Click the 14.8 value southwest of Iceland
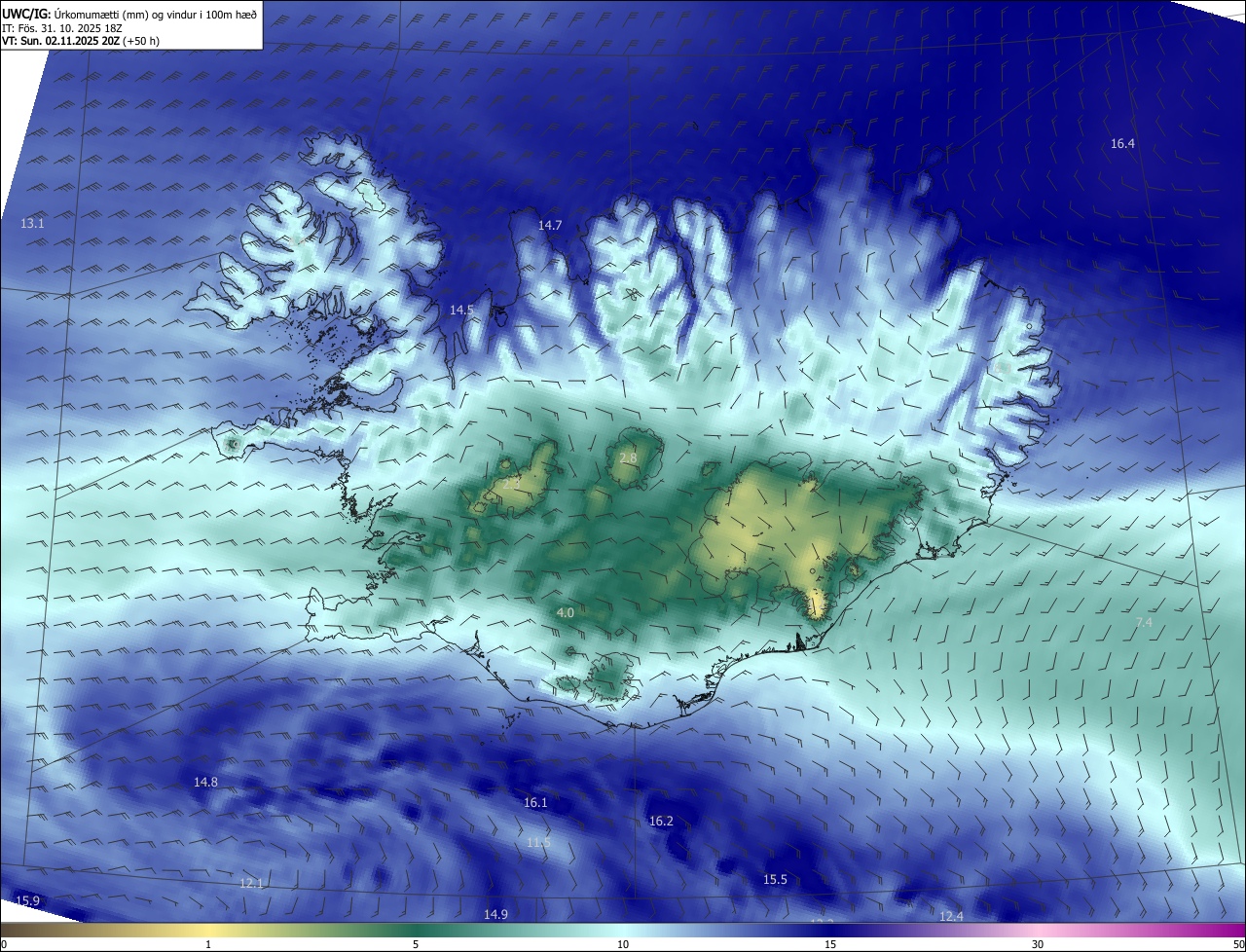 205,783
